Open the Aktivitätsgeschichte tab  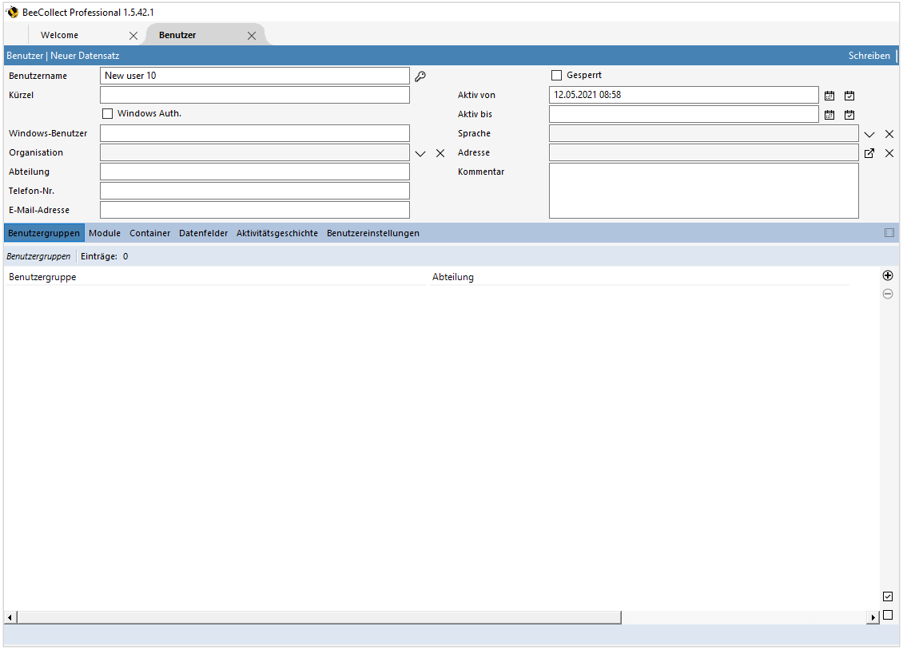(277, 233)
